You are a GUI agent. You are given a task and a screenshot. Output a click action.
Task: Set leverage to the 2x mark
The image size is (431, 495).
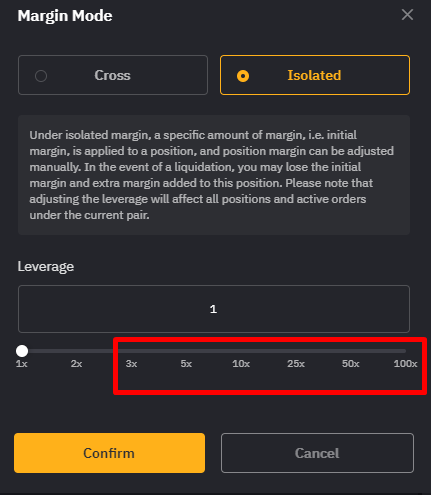(x=76, y=364)
